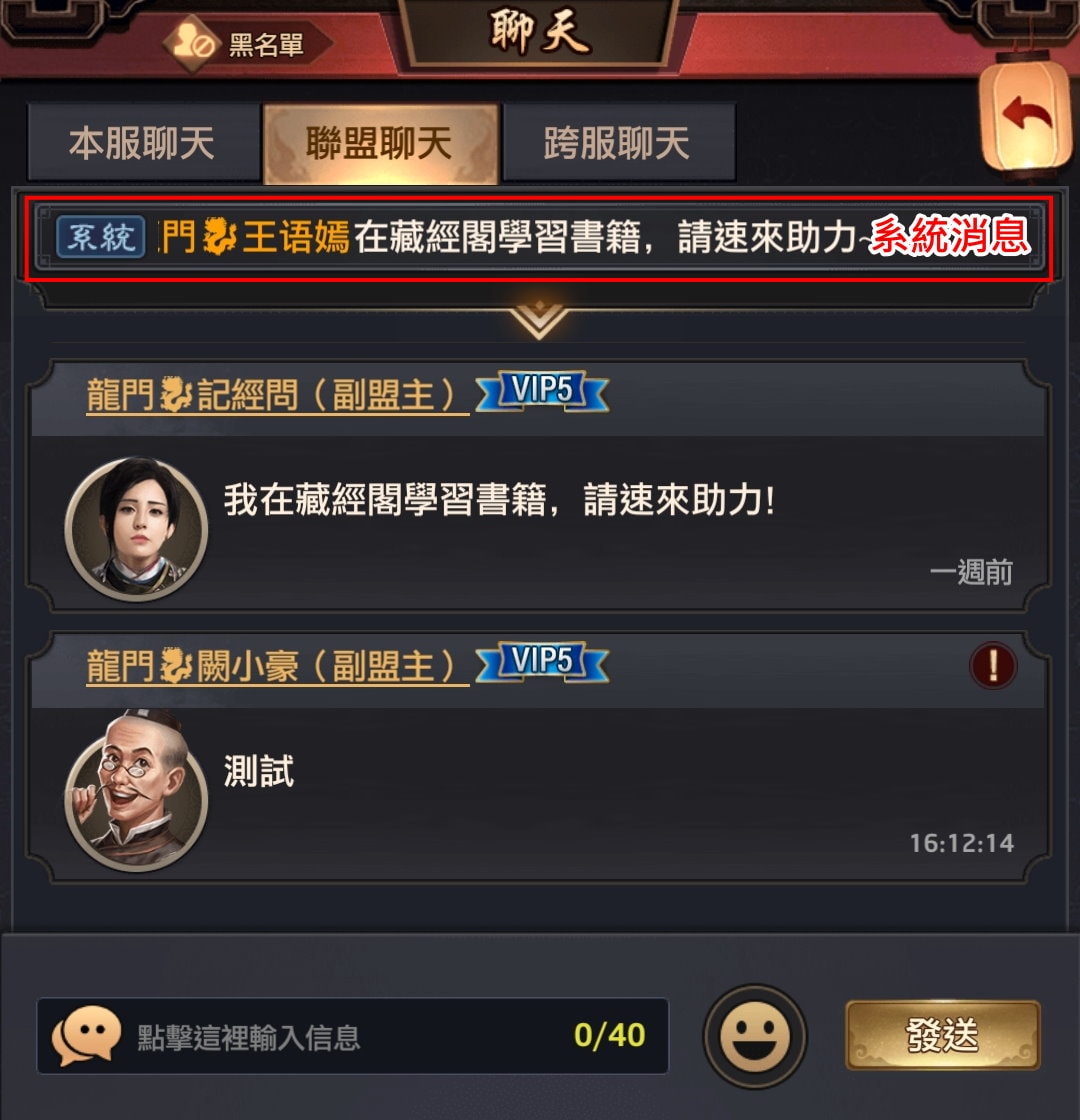
Task: Select the 聯盟聊天 tab
Action: point(380,143)
